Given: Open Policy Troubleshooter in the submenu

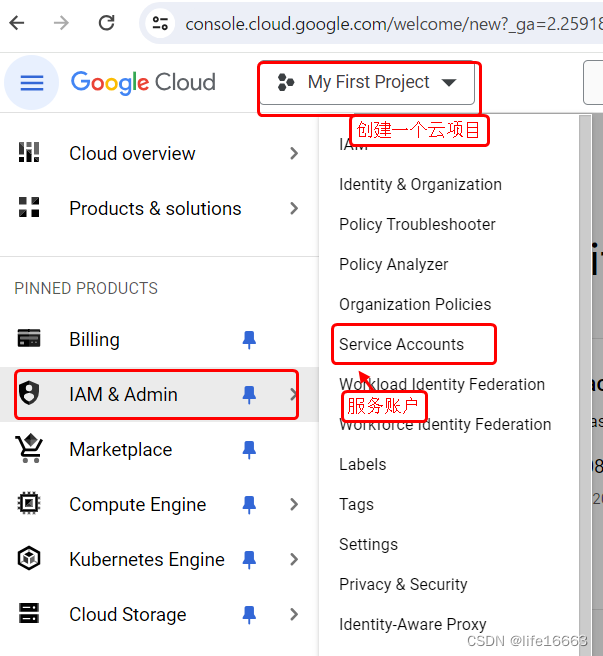Looking at the screenshot, I should pos(417,224).
